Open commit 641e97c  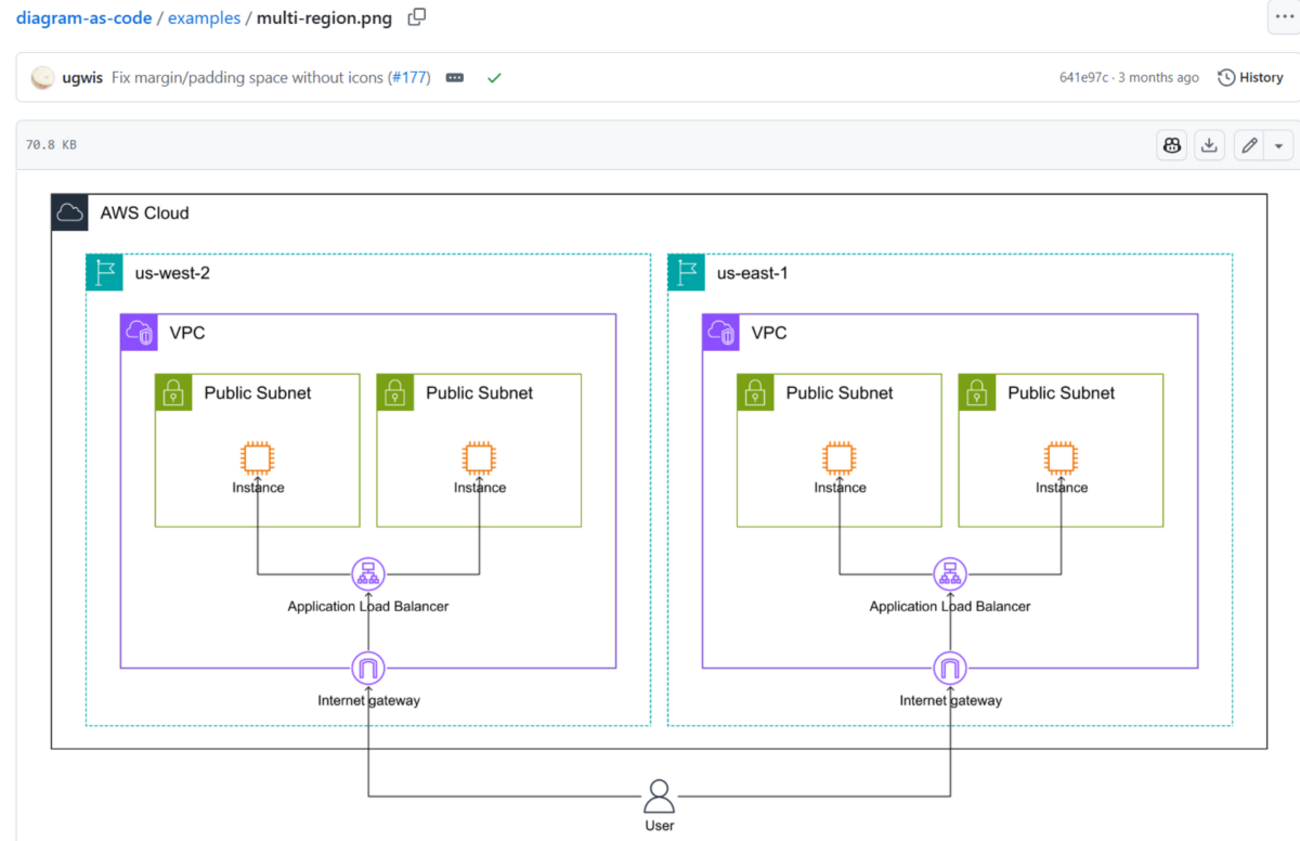1083,78
